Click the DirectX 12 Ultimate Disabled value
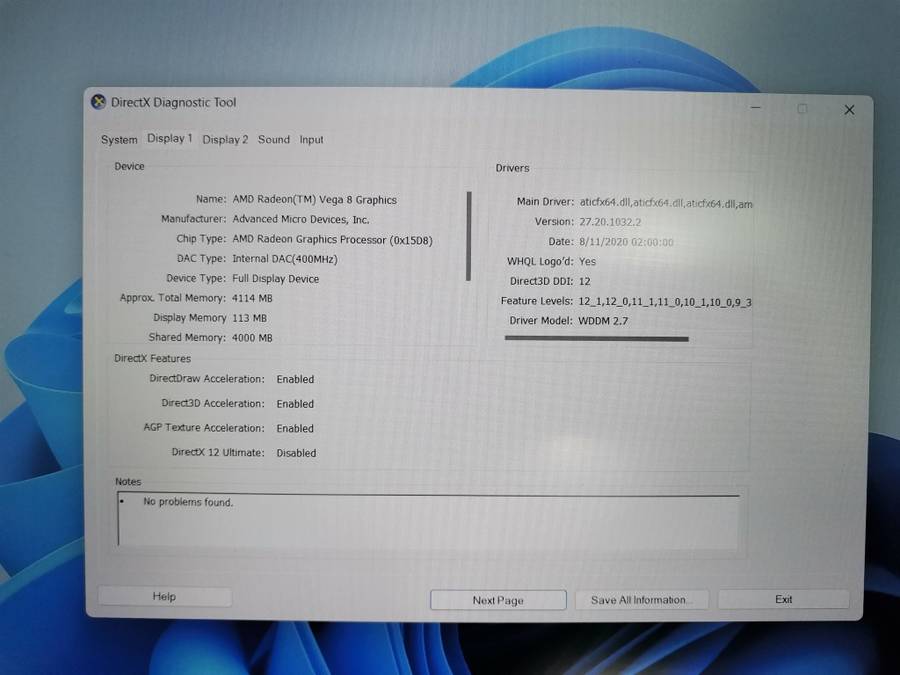 click(x=296, y=453)
